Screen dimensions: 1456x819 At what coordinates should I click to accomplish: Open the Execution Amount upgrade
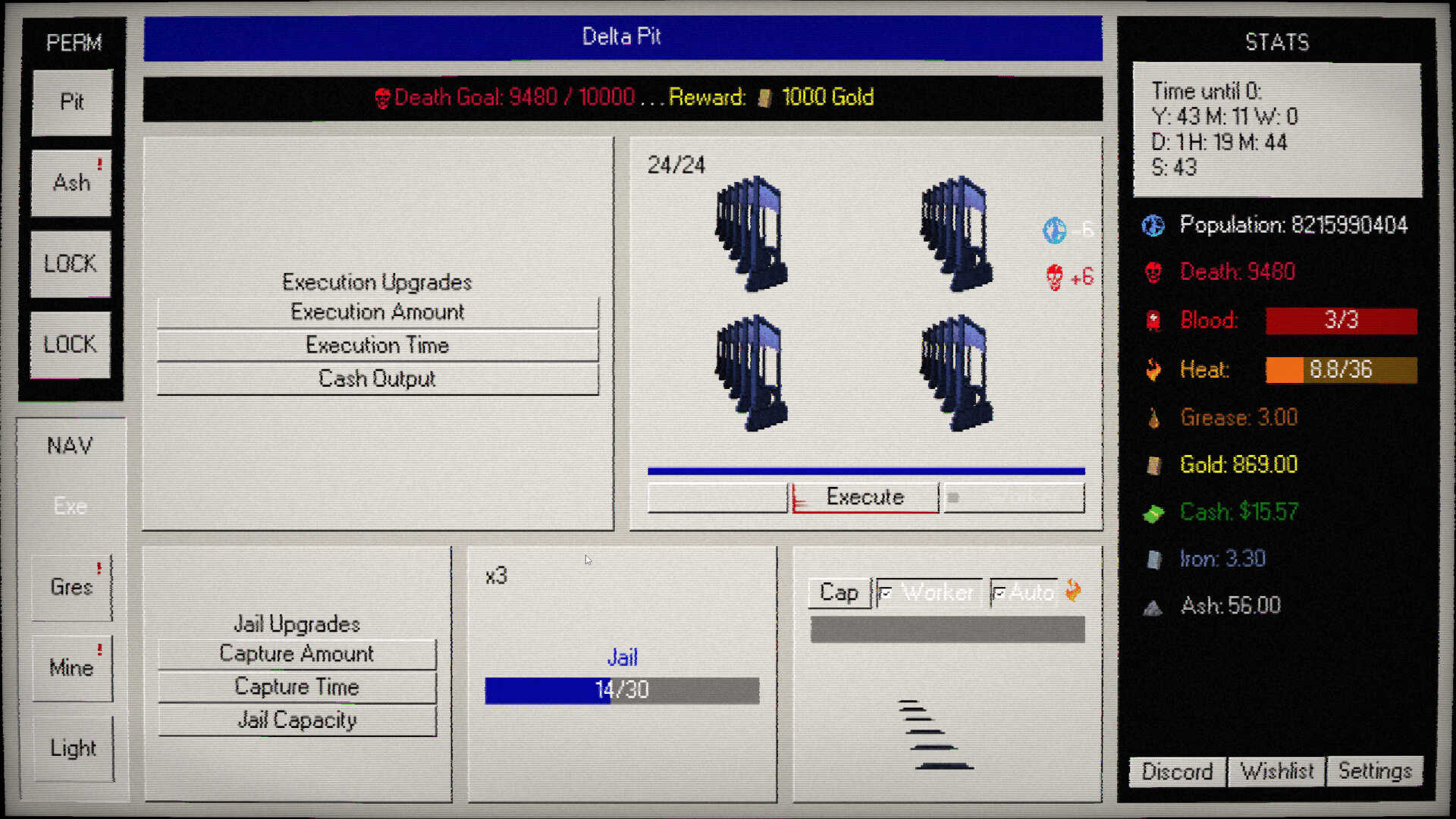pyautogui.click(x=378, y=312)
